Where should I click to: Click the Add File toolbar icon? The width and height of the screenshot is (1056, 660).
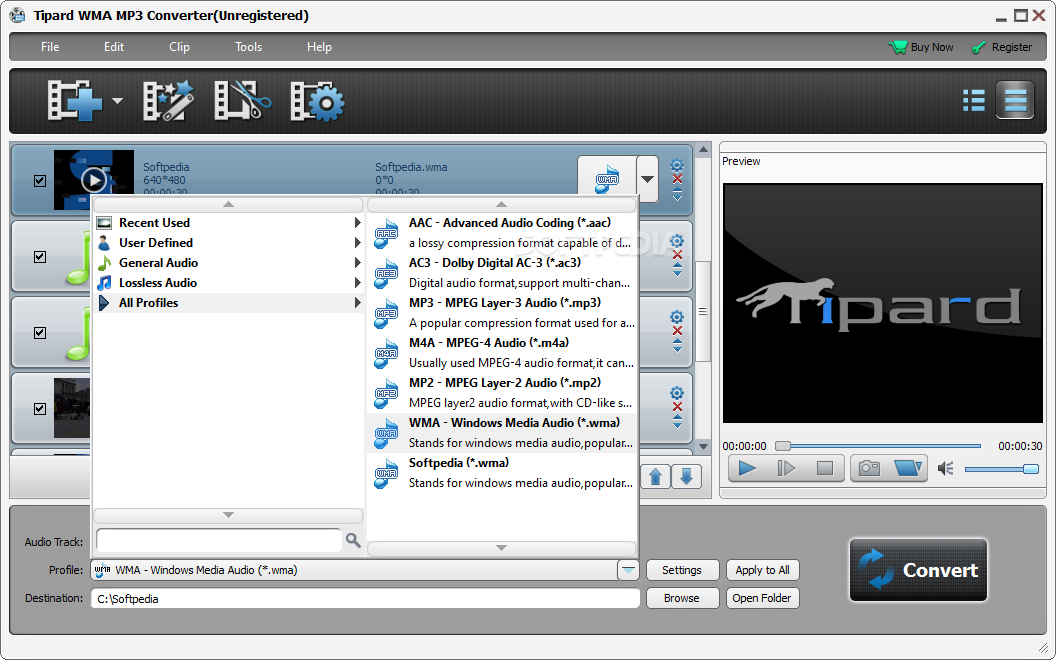(x=75, y=101)
